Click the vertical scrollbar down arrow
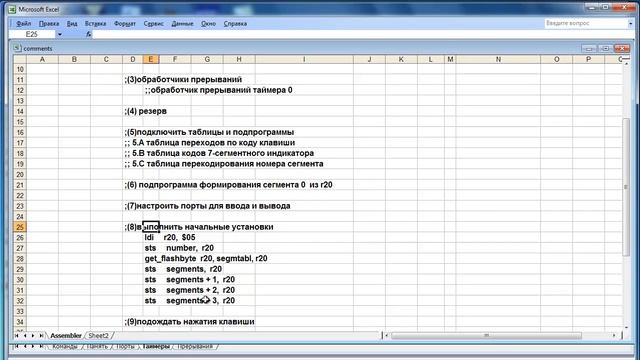Viewport: 640px width, 360px height. (626, 327)
